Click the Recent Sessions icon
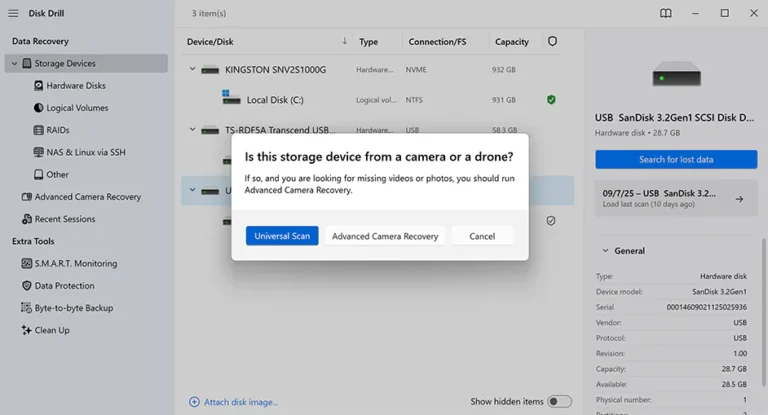 (26, 219)
